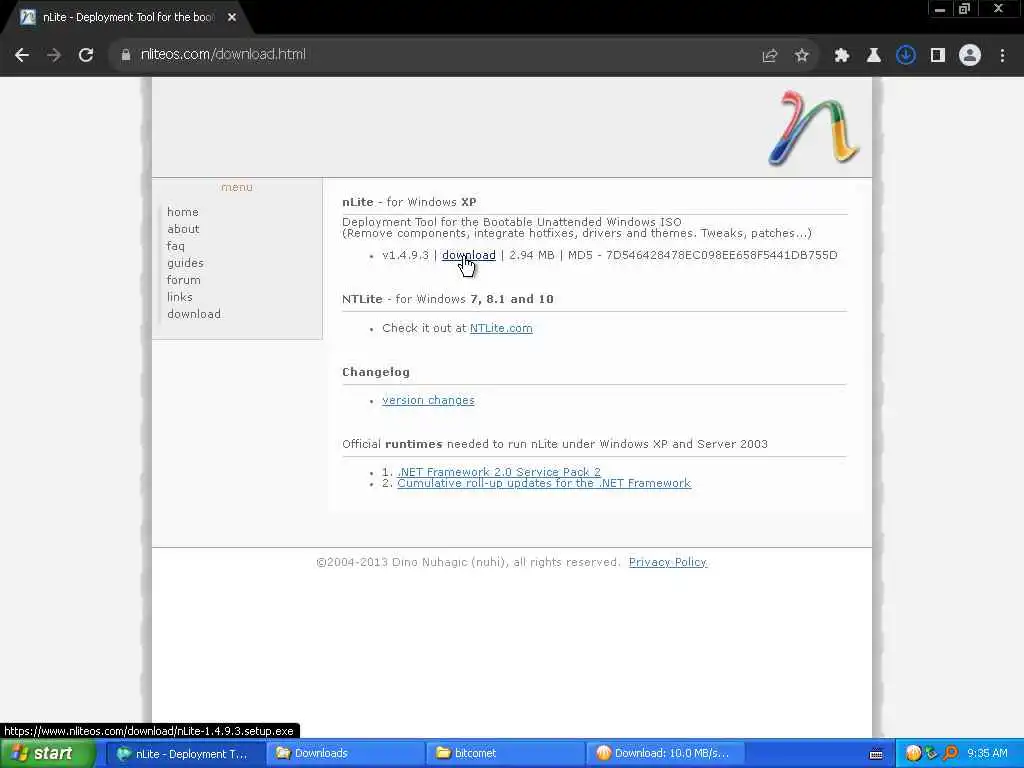Click the 2.94 MB file size text
Image resolution: width=1024 pixels, height=768 pixels.
coord(532,255)
